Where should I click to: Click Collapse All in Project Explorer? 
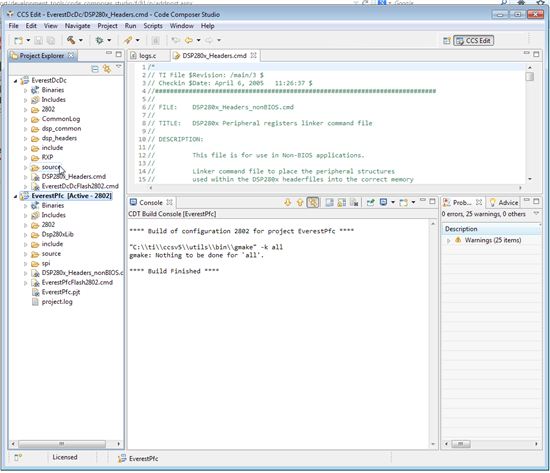pos(95,69)
